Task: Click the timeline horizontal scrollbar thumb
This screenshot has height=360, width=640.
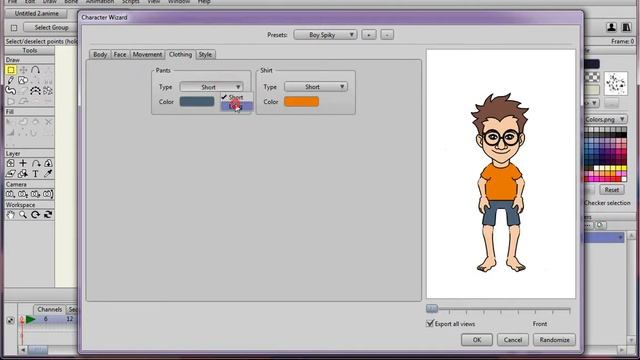Action: pos(38,350)
